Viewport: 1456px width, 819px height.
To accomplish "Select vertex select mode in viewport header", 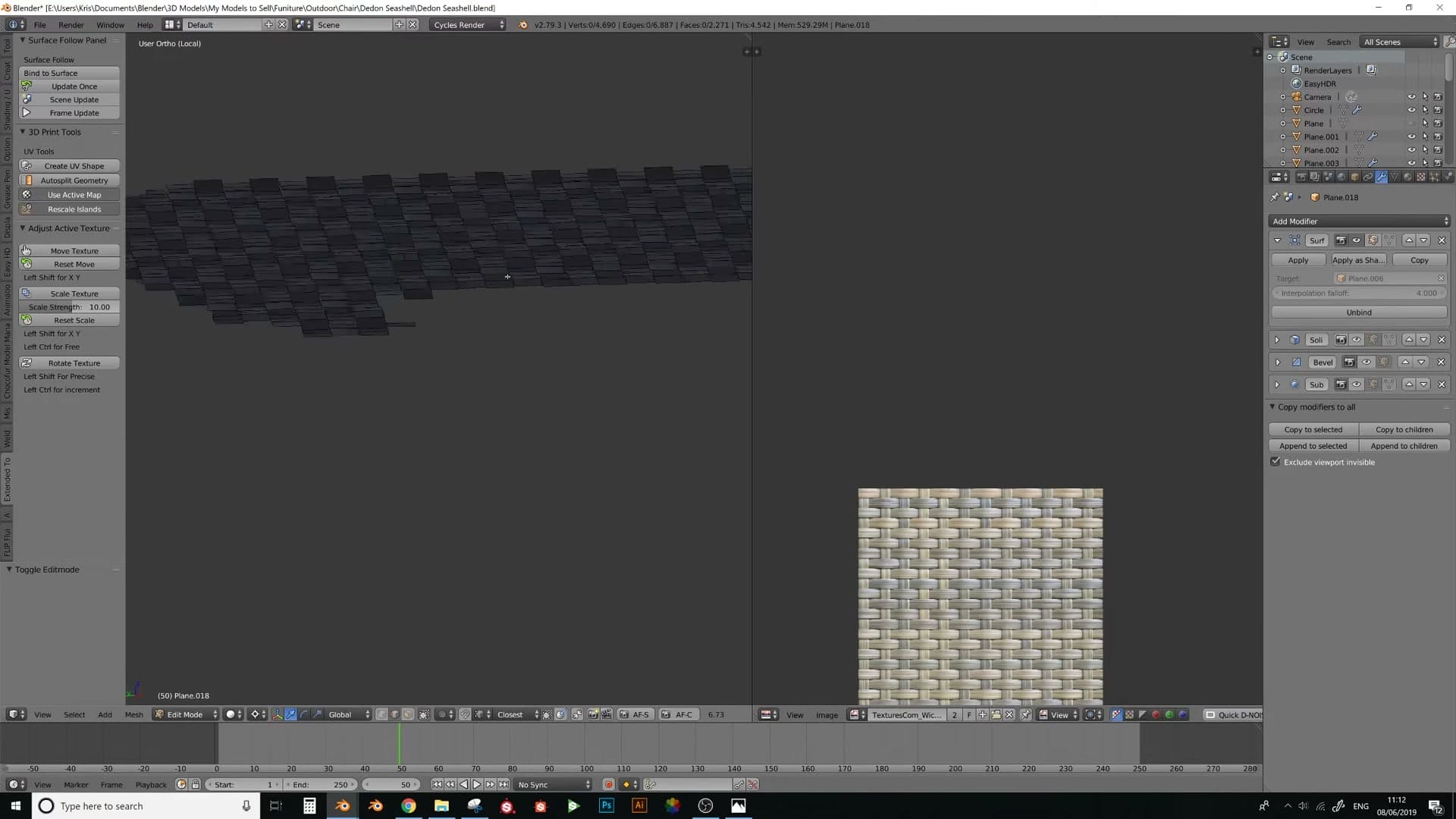I will (x=381, y=714).
